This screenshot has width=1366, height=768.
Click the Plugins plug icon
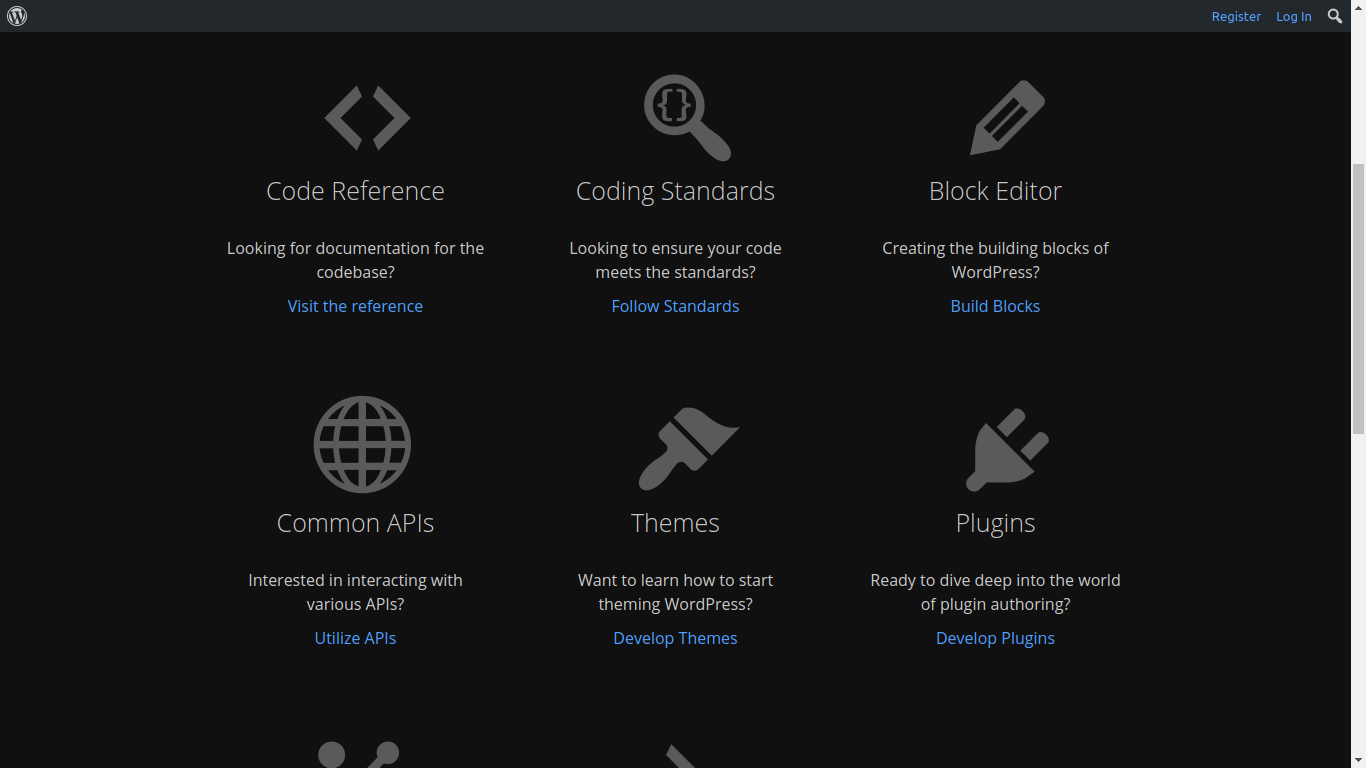[x=1007, y=449]
